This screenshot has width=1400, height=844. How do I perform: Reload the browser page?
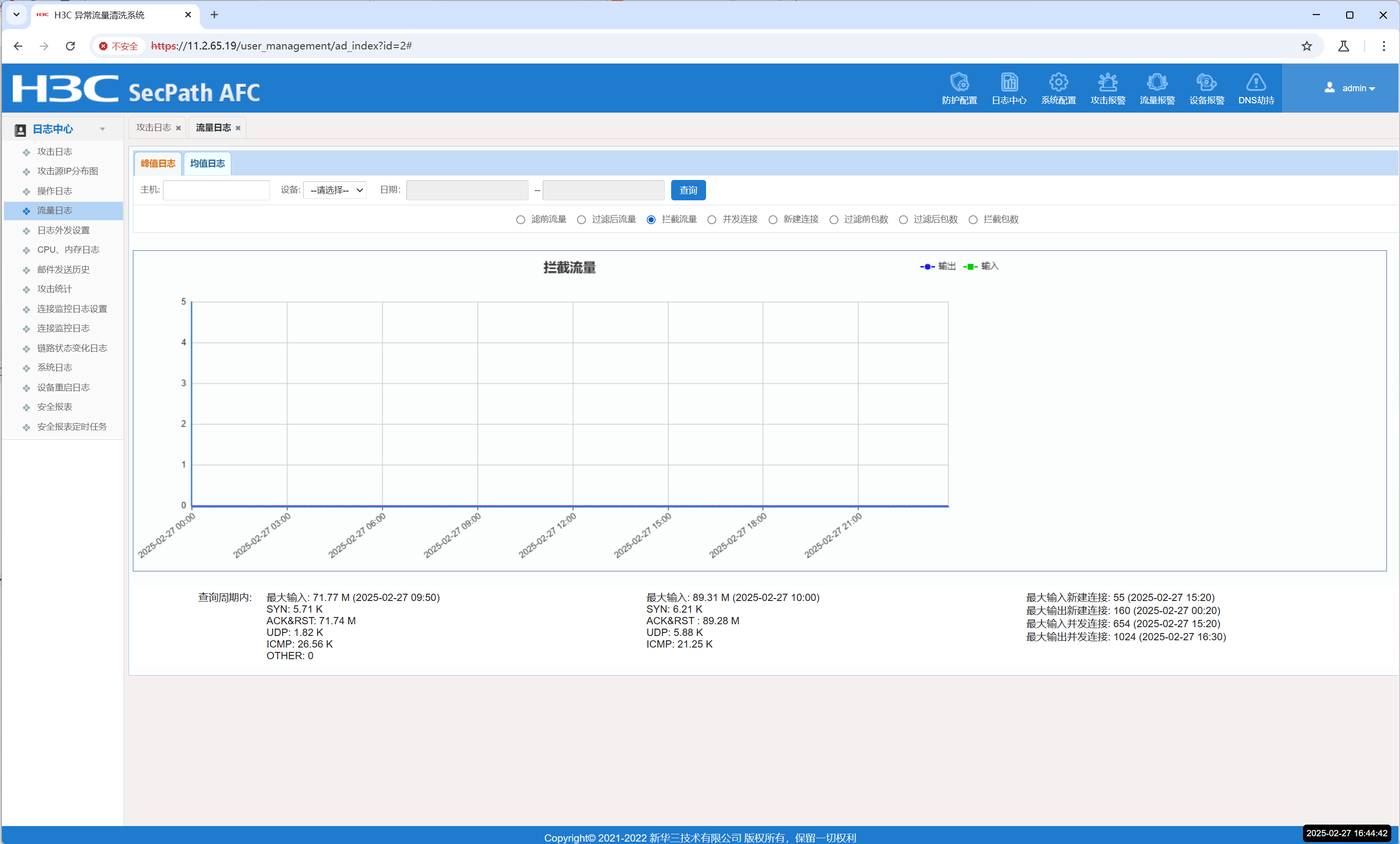[70, 46]
